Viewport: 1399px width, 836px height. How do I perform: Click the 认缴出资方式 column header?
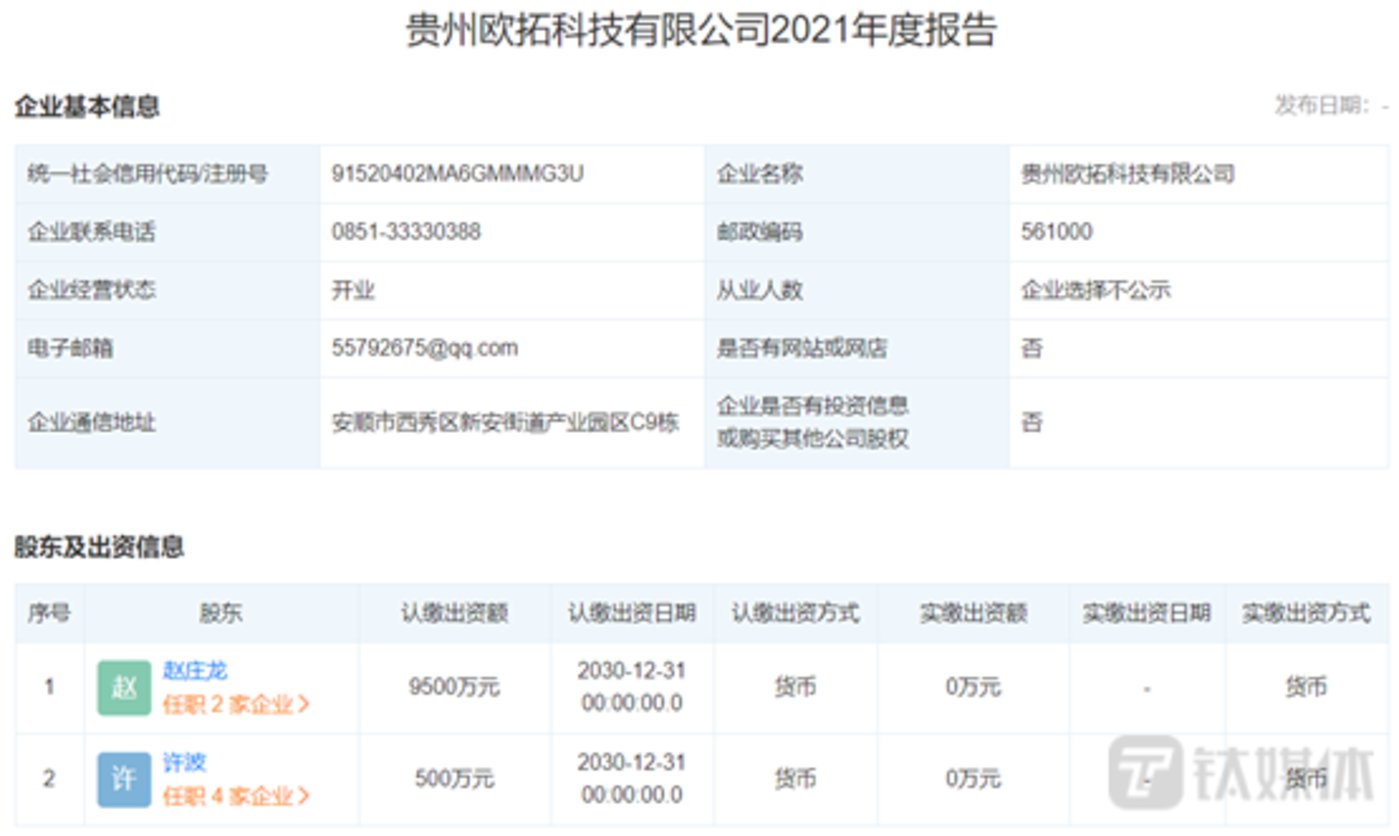click(795, 613)
